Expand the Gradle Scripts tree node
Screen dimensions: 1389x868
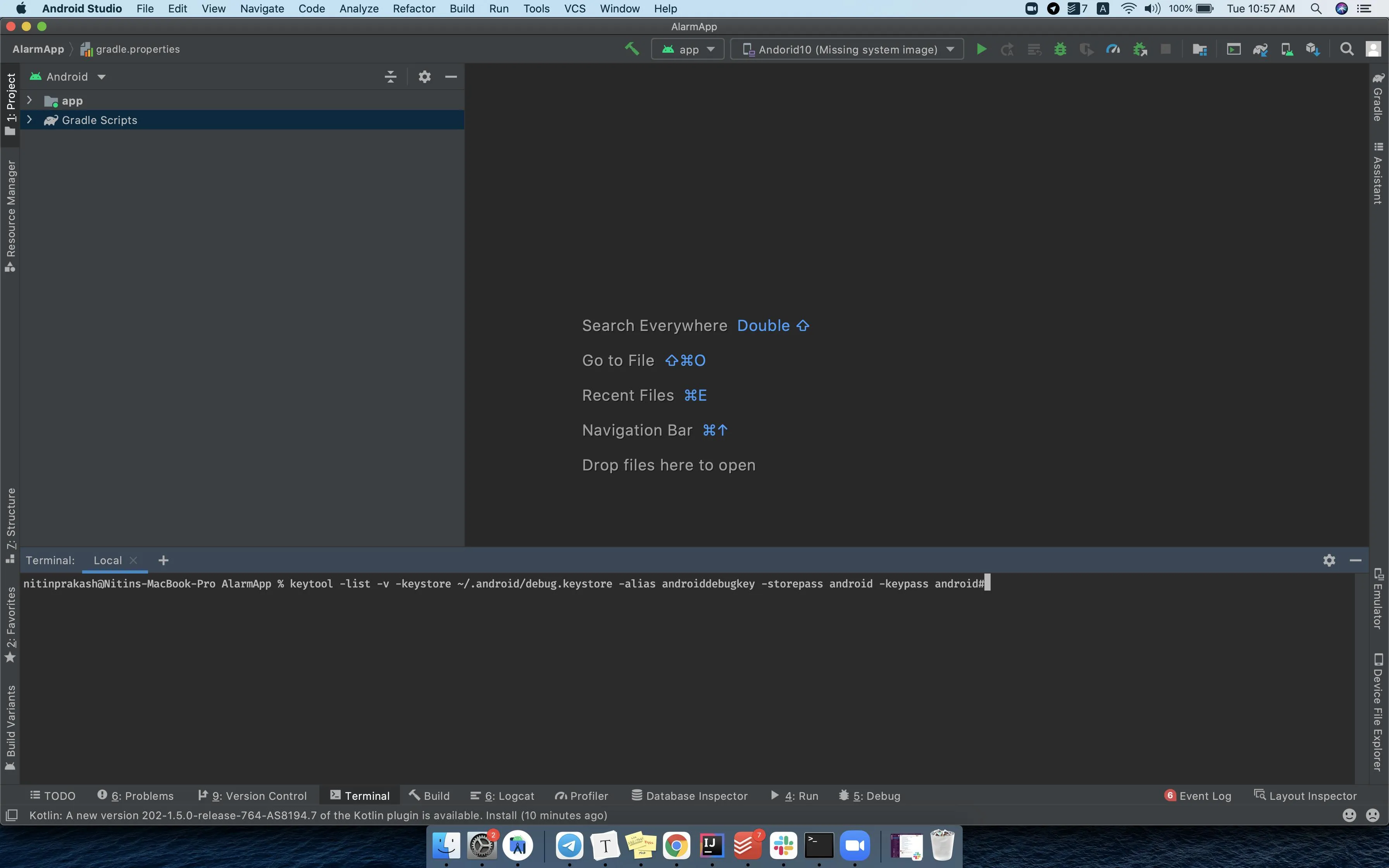tap(29, 120)
